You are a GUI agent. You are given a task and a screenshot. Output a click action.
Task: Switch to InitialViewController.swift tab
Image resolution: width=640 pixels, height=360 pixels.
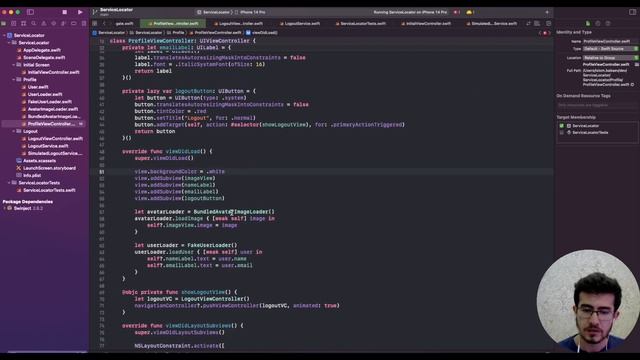pyautogui.click(x=426, y=24)
